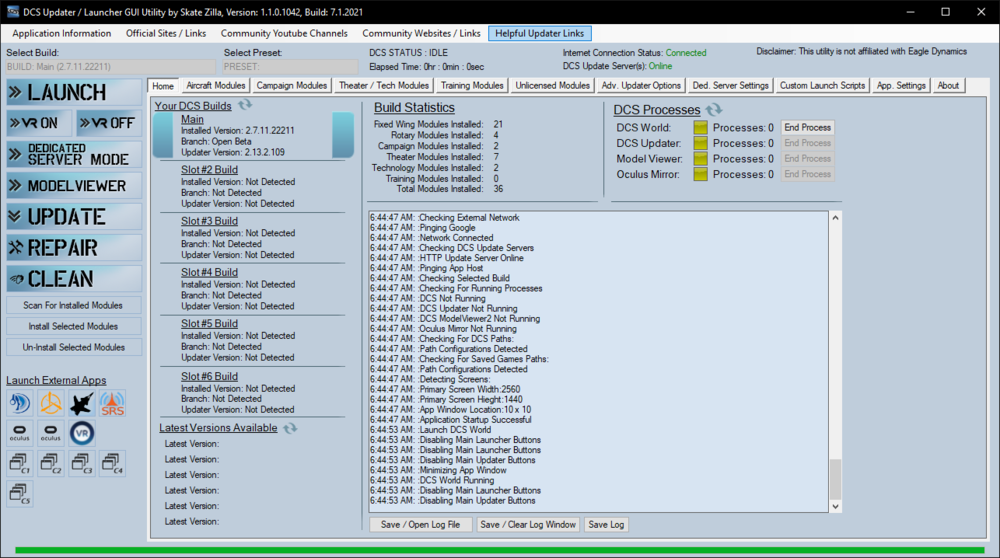Start the DCS UPDATE action
Image resolution: width=1000 pixels, height=558 pixels.
coord(74,217)
